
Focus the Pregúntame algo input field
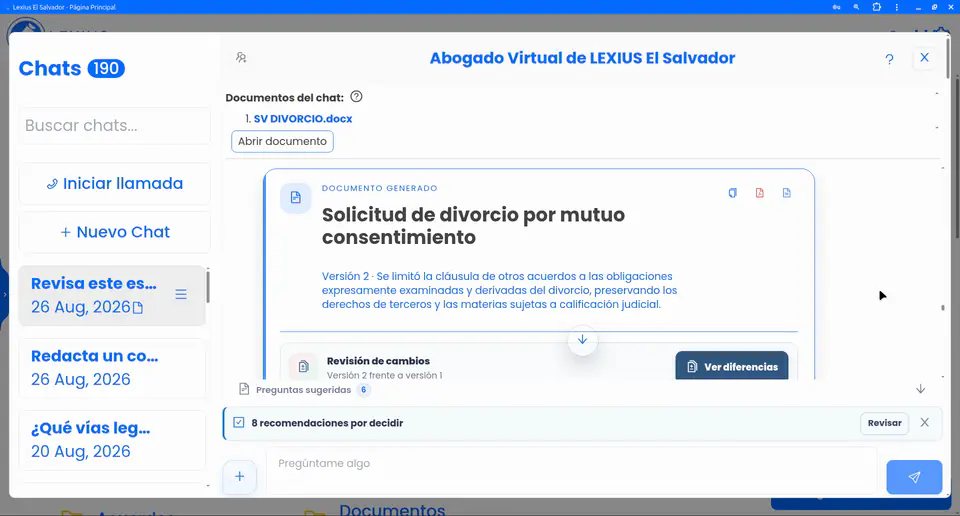571,470
